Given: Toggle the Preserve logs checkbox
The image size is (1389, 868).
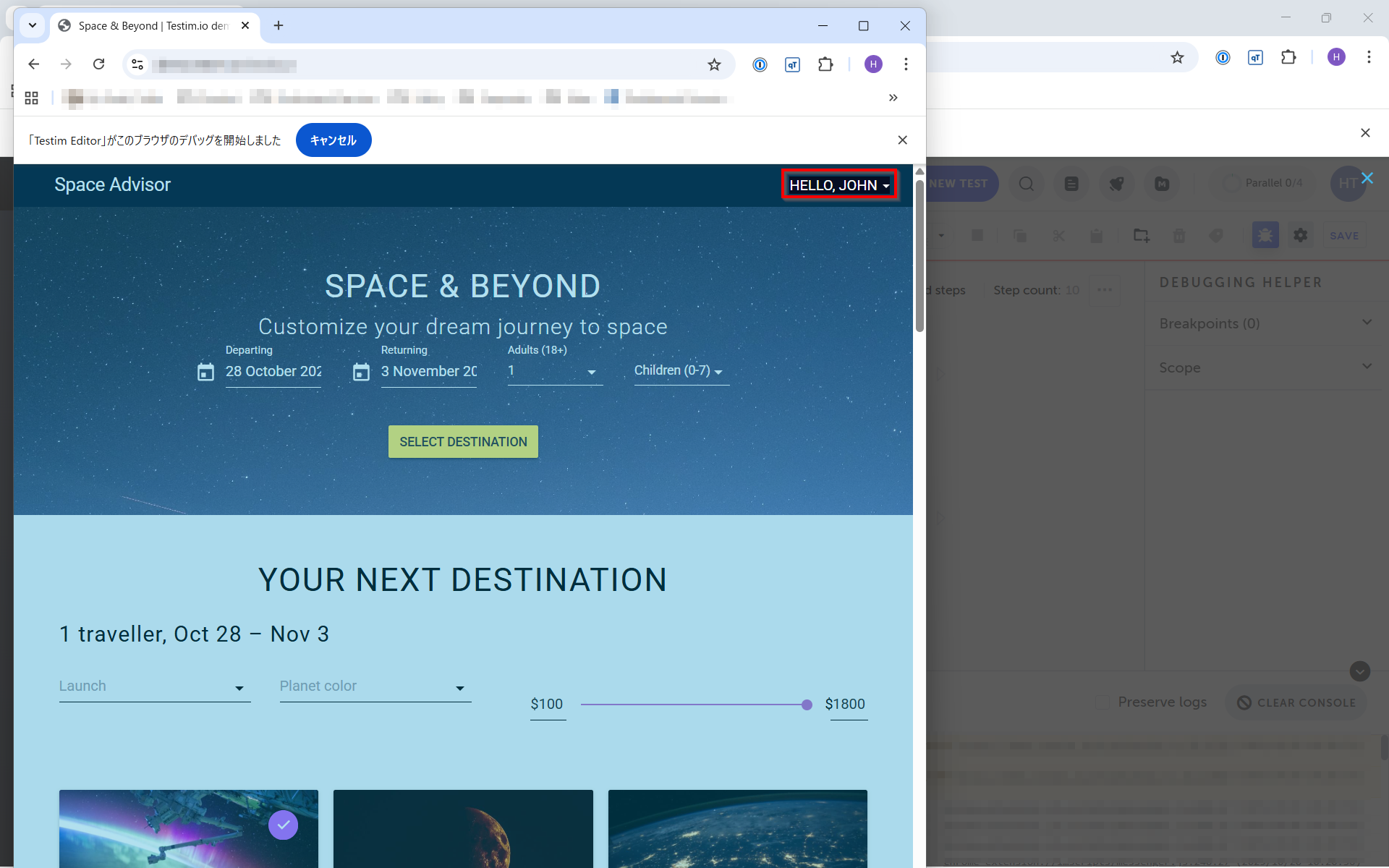Looking at the screenshot, I should (x=1103, y=702).
